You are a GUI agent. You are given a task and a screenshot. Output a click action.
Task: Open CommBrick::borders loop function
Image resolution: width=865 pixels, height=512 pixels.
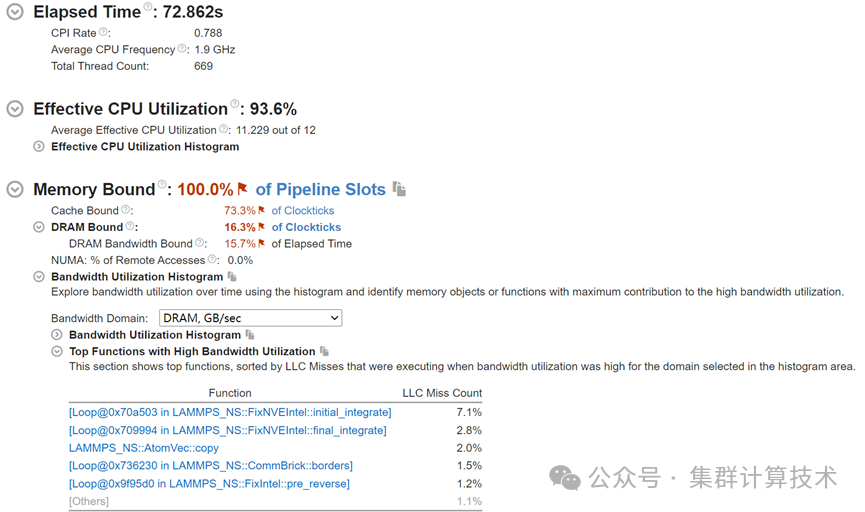210,466
